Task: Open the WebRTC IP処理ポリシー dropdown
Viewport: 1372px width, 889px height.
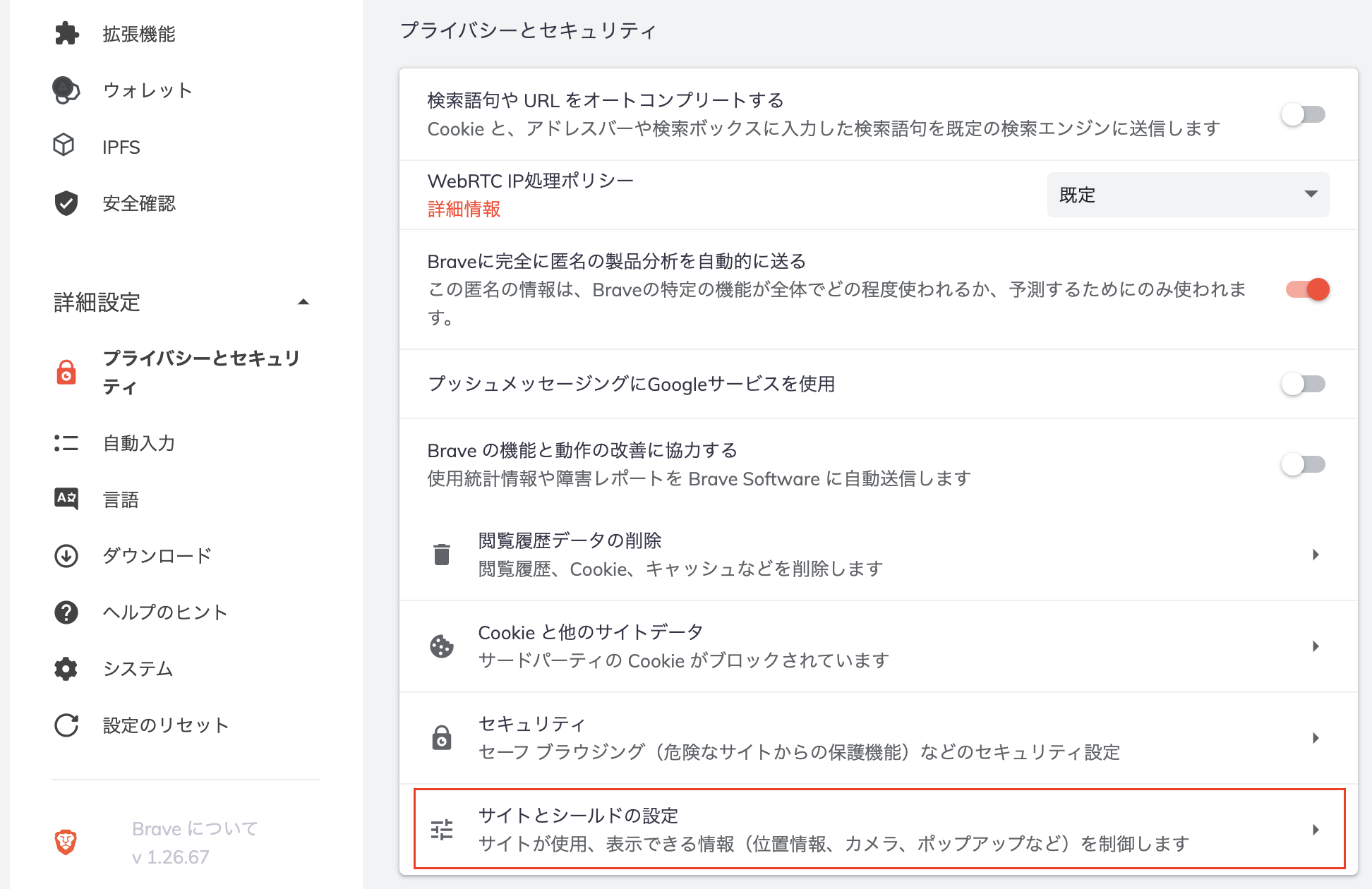Action: (x=1188, y=195)
